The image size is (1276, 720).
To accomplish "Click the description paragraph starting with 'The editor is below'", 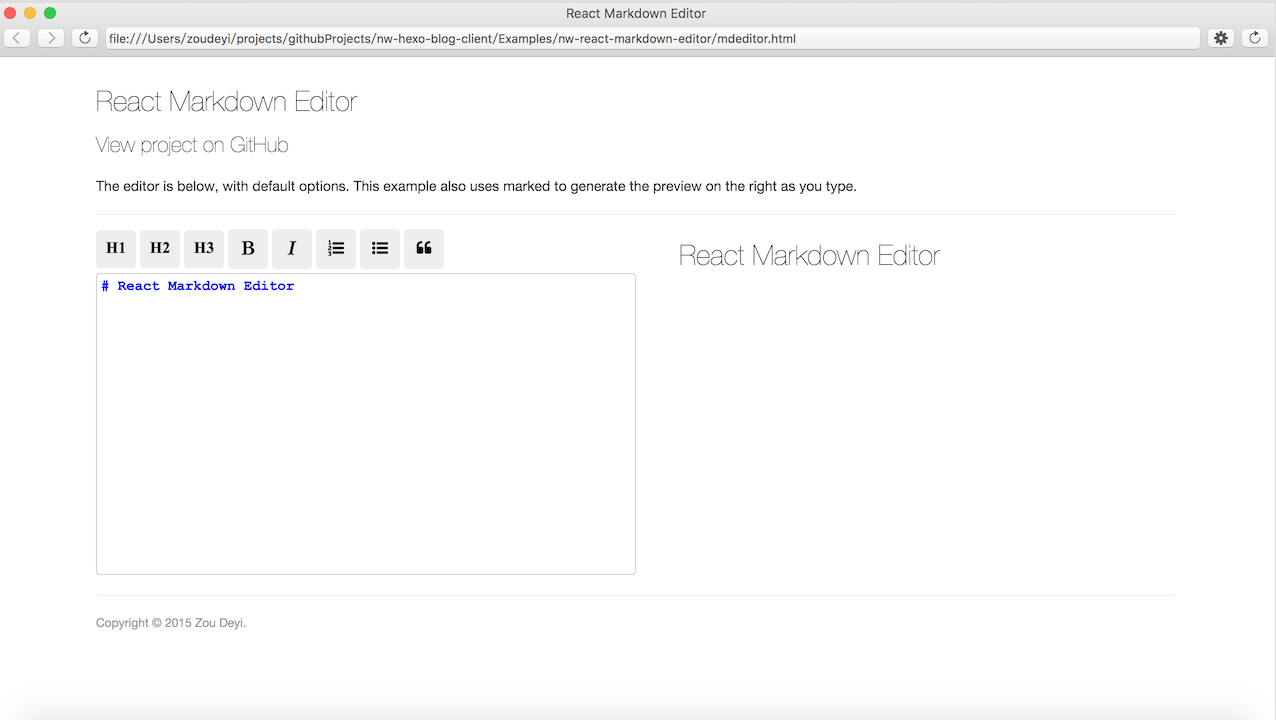I will pos(476,186).
